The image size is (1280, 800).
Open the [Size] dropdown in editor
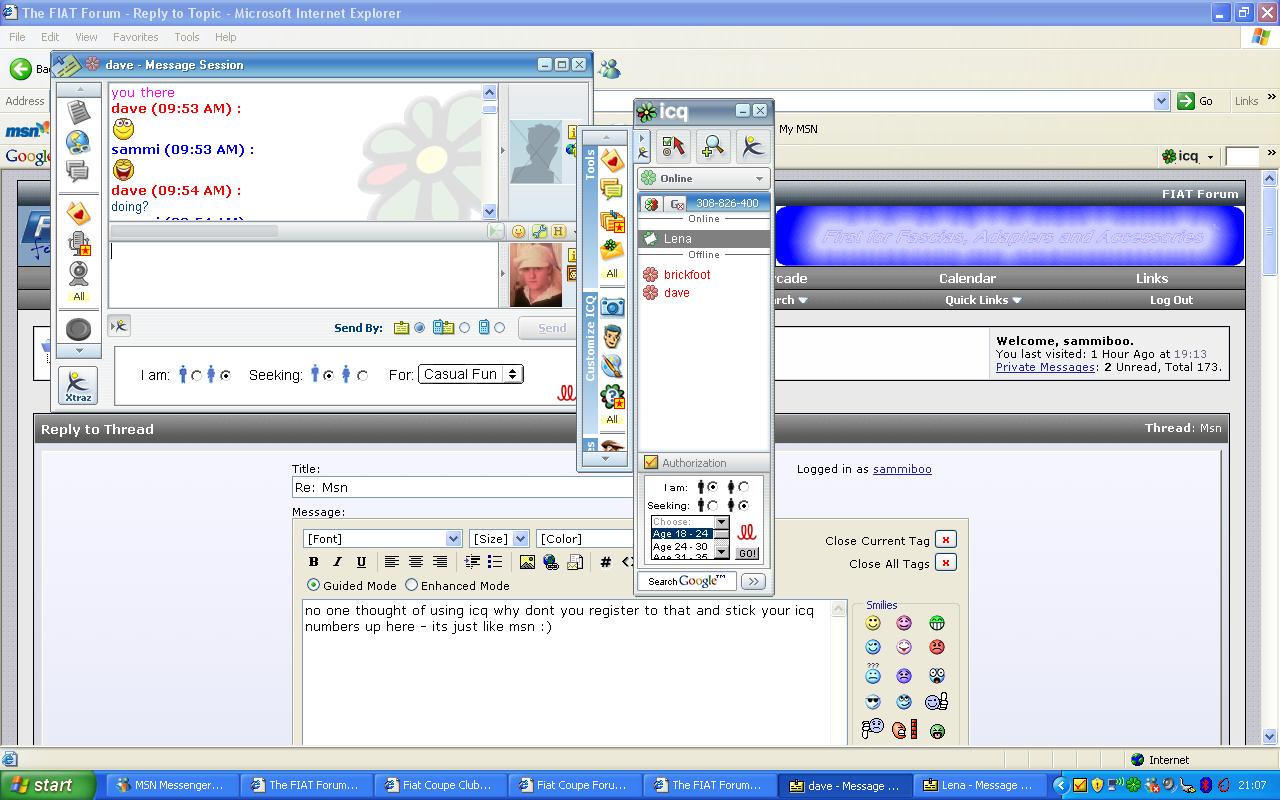click(x=499, y=538)
